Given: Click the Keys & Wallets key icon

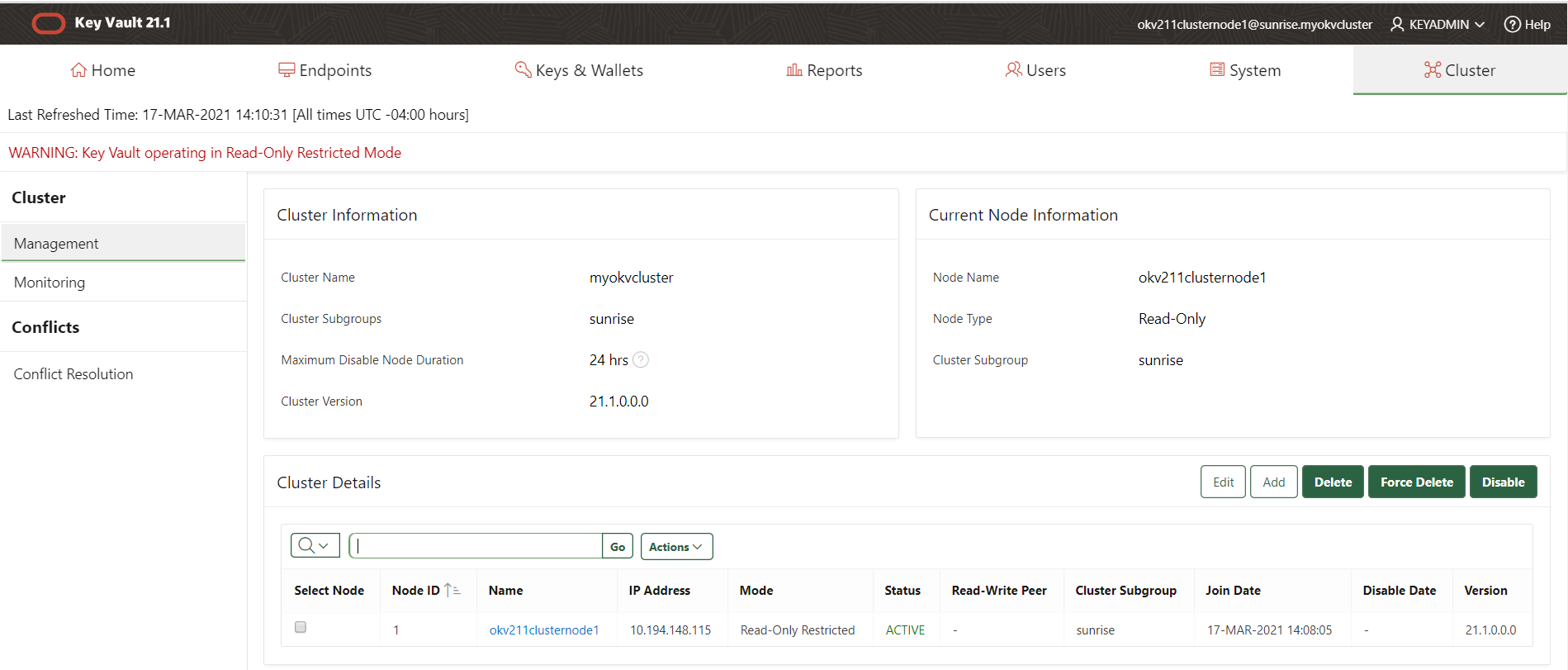Looking at the screenshot, I should click(x=523, y=70).
